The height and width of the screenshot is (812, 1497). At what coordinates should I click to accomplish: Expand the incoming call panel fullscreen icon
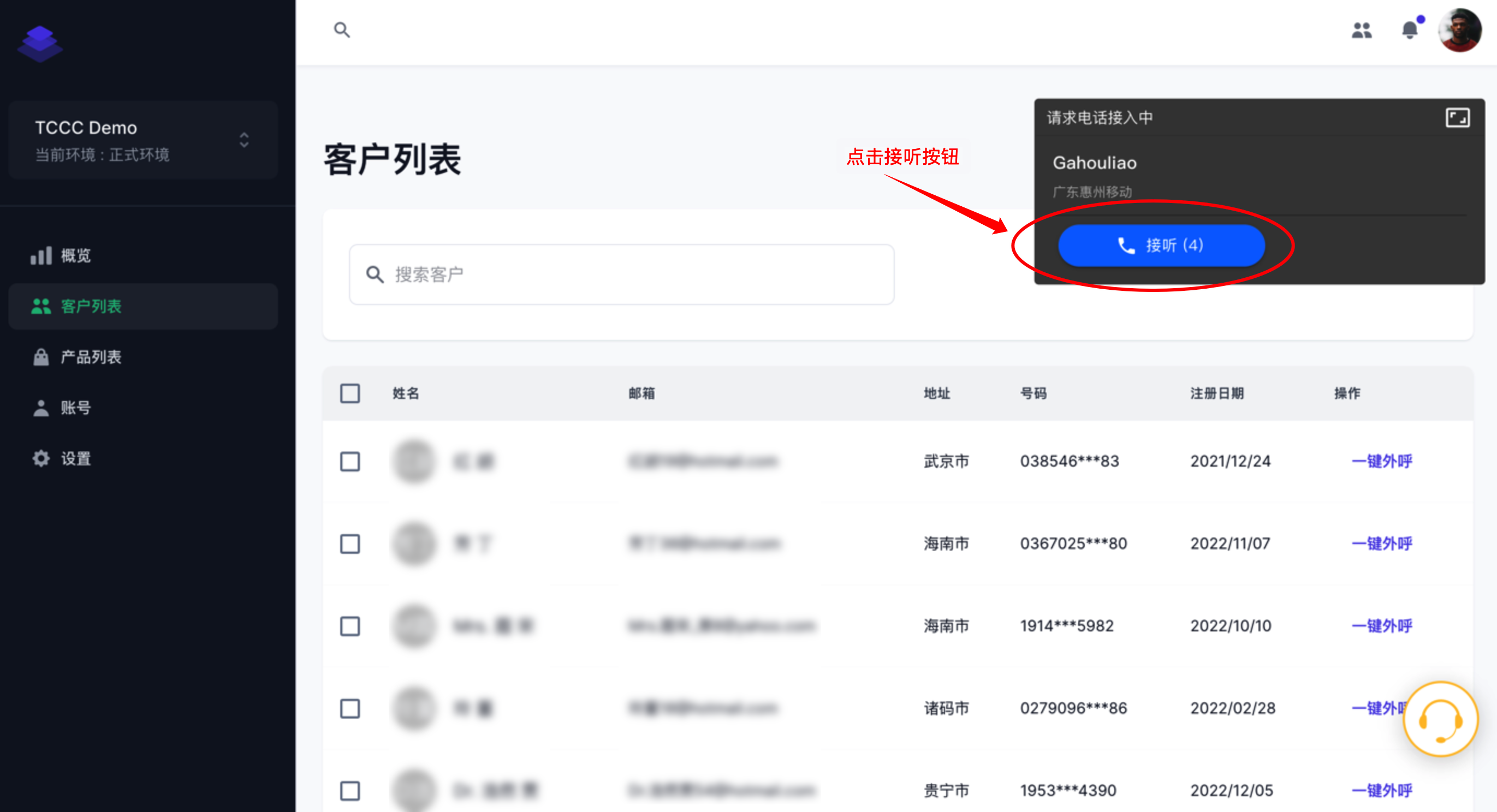tap(1457, 118)
